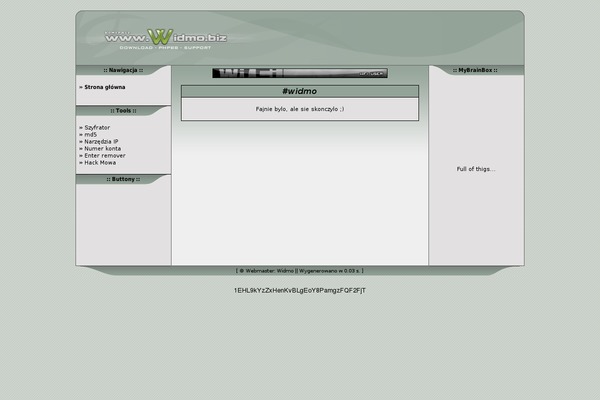
Task: Go to Enter remover tool
Action: [x=105, y=156]
